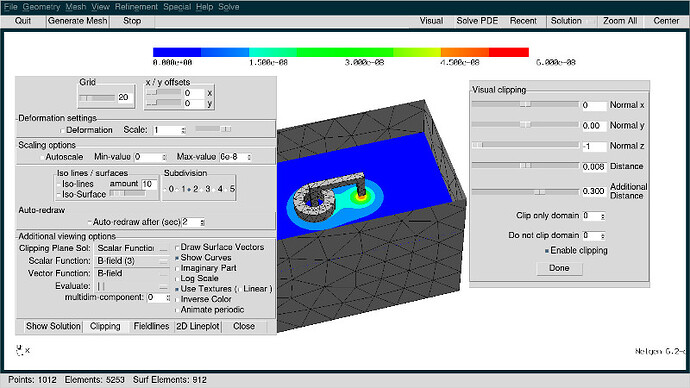Switch to the Fieldlines tab
This screenshot has height=388, width=690.
151,326
